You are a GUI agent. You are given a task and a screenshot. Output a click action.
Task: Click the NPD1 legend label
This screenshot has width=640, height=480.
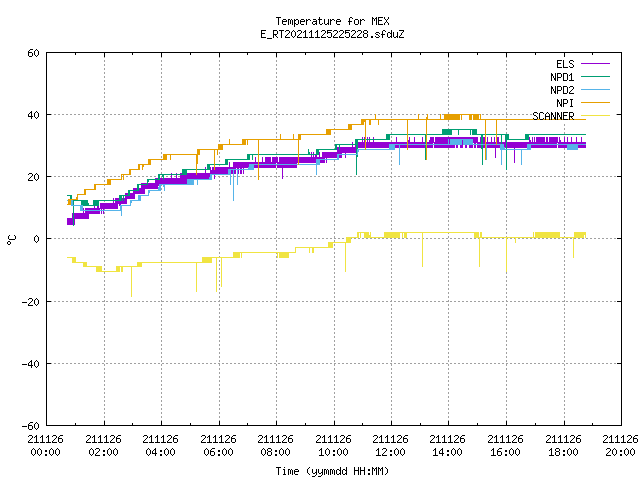(562, 77)
